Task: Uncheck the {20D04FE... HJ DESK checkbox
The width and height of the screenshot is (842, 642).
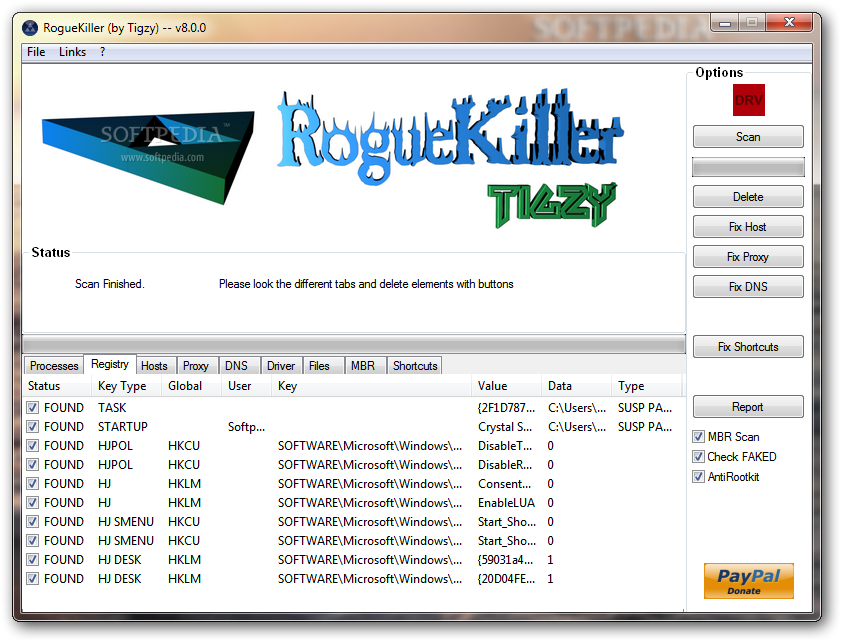Action: pos(33,579)
